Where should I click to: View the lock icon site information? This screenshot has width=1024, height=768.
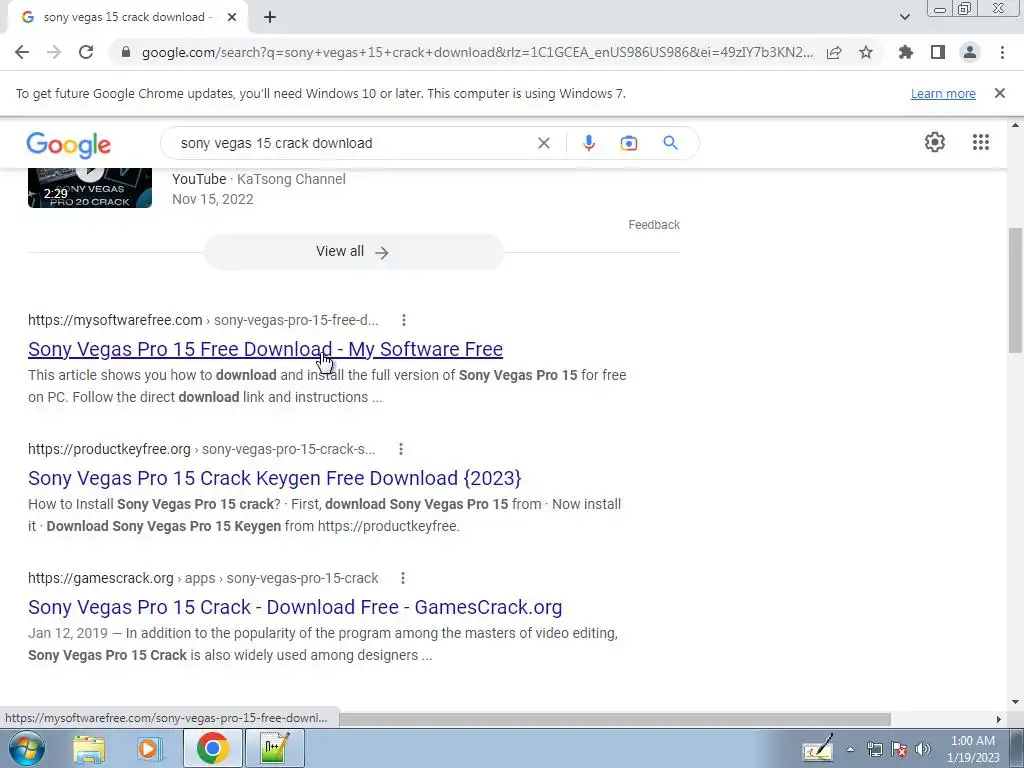pyautogui.click(x=126, y=52)
